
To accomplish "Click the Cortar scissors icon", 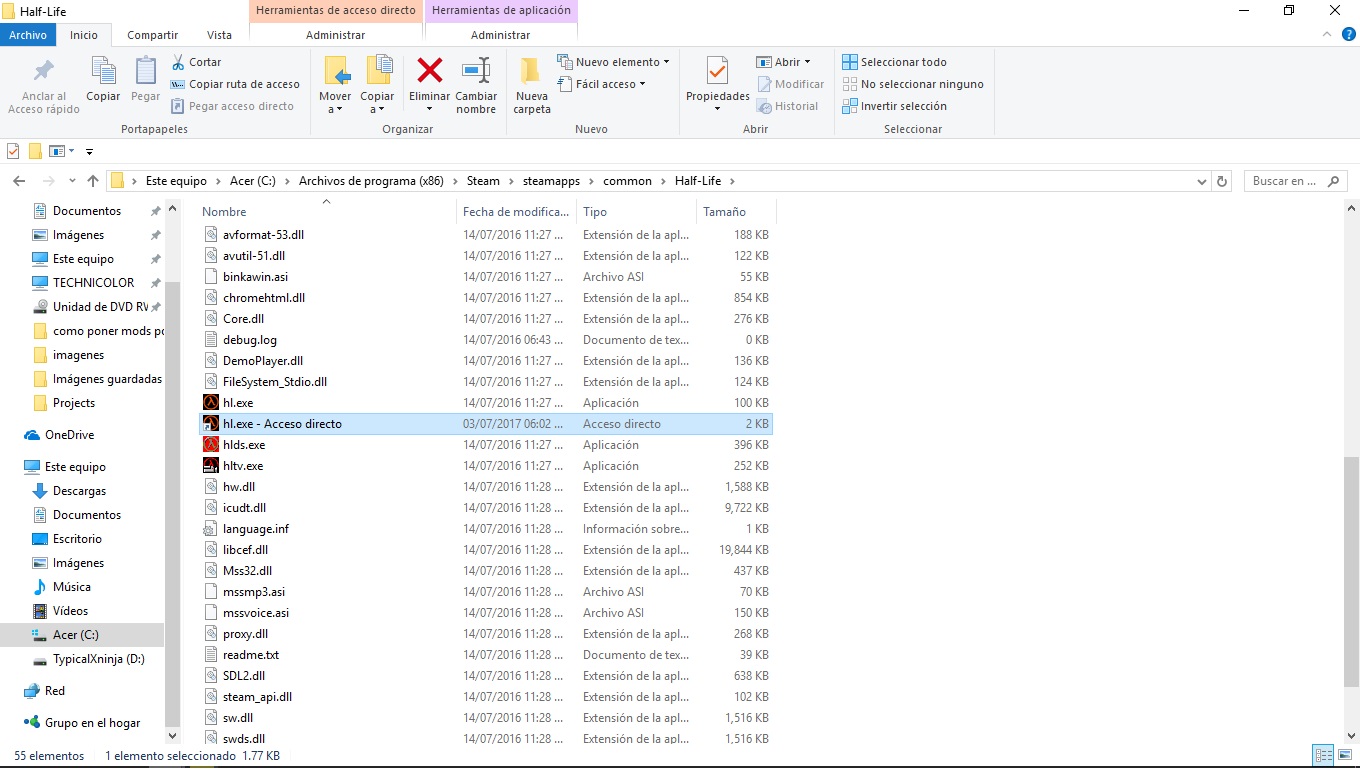I will coord(178,62).
